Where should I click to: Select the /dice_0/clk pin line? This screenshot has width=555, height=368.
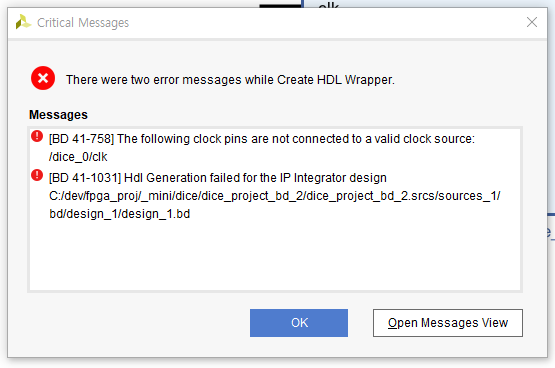[78, 157]
